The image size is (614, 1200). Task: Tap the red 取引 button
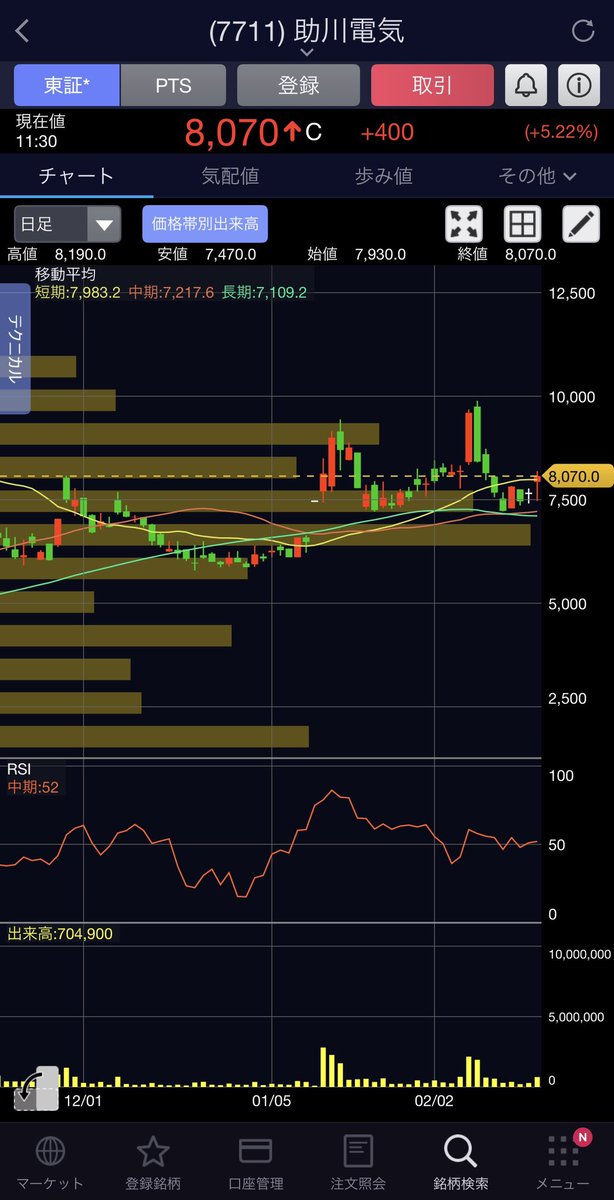(432, 86)
